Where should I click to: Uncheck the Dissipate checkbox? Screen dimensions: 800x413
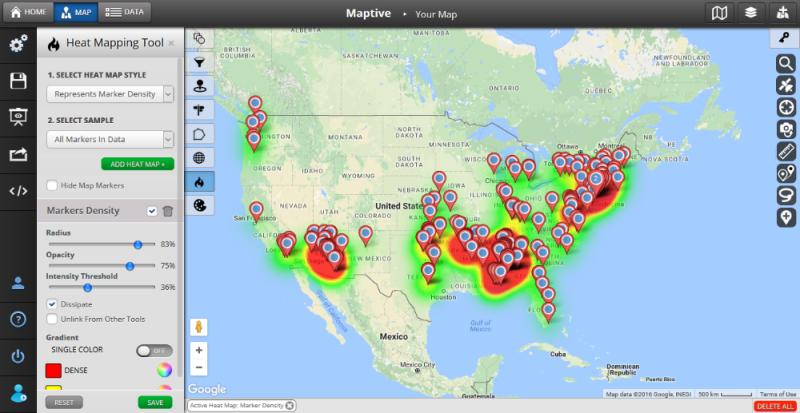point(52,303)
